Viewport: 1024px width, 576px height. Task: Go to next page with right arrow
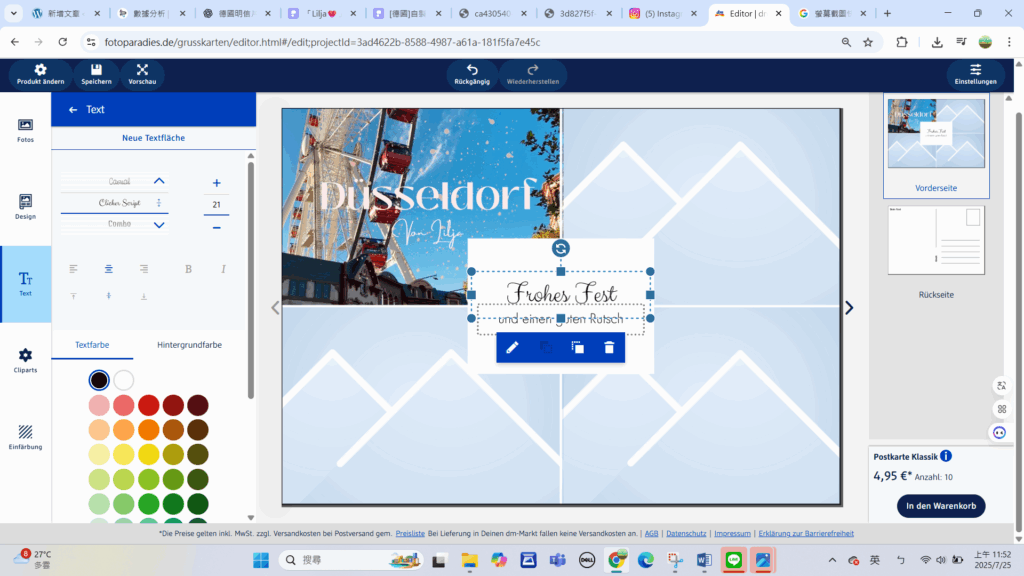click(849, 308)
